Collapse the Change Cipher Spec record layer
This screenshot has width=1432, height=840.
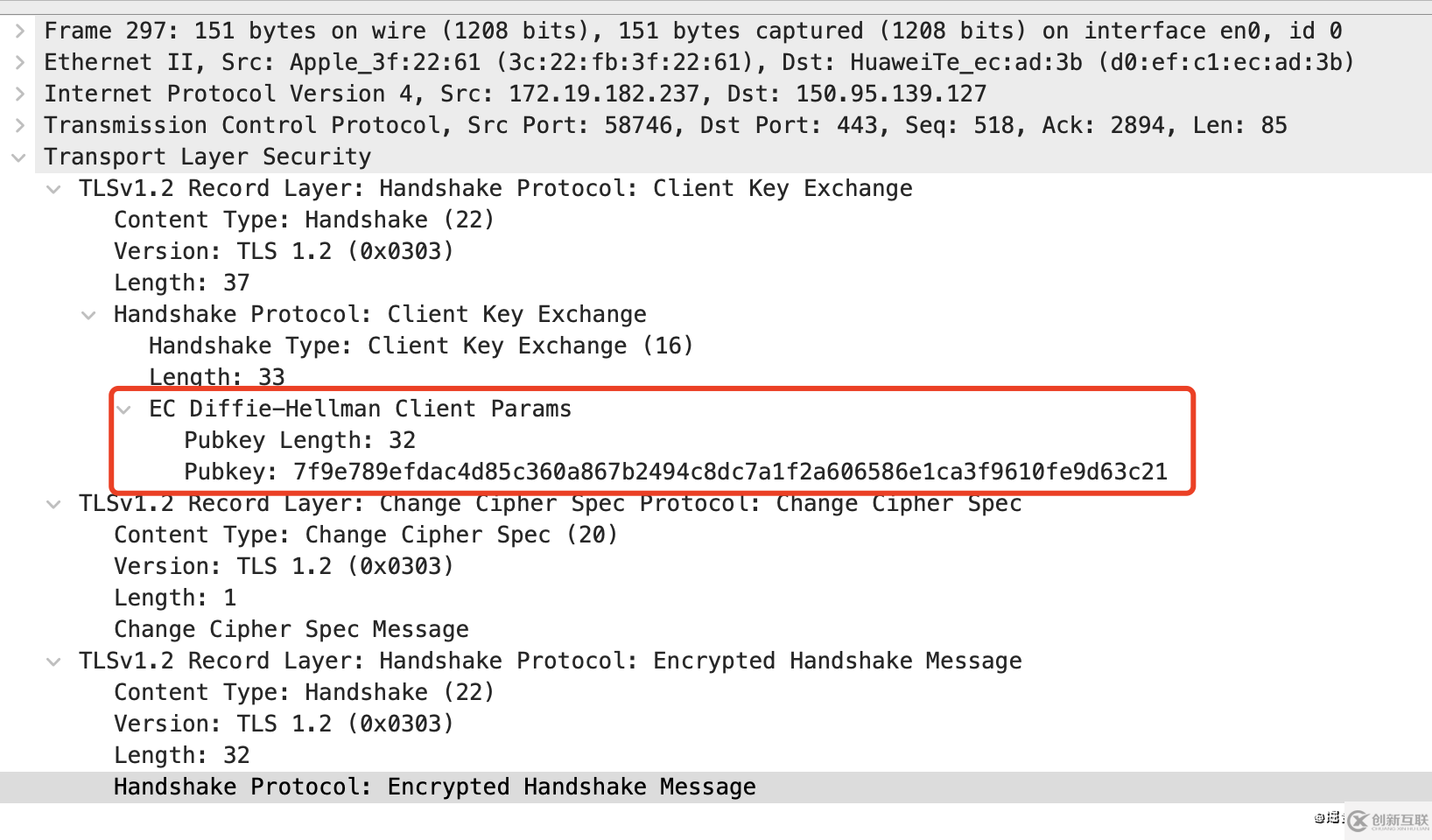[x=54, y=504]
